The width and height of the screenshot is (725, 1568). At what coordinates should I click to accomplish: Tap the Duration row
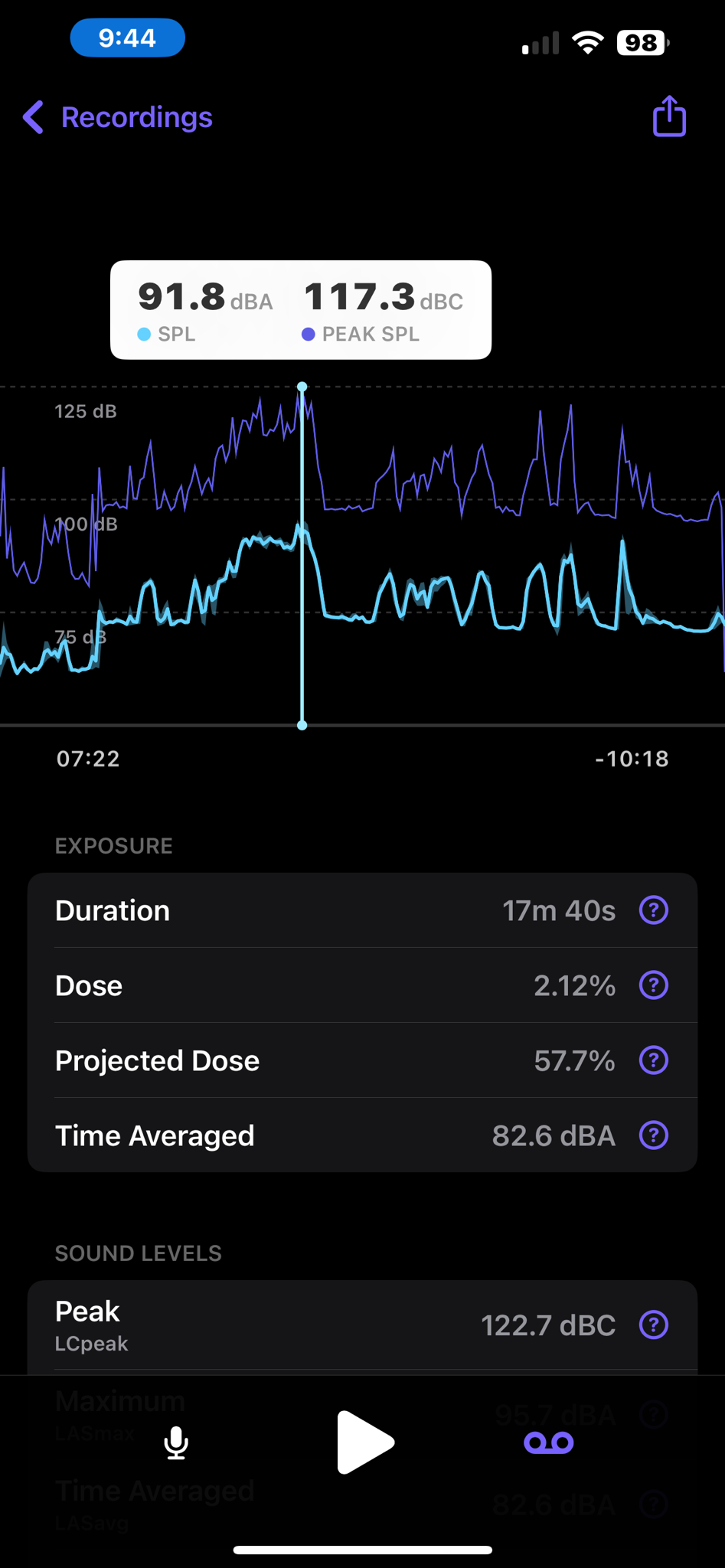[x=362, y=910]
